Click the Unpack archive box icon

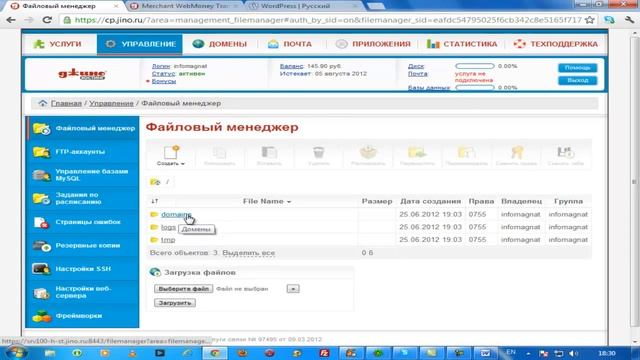(x=368, y=156)
